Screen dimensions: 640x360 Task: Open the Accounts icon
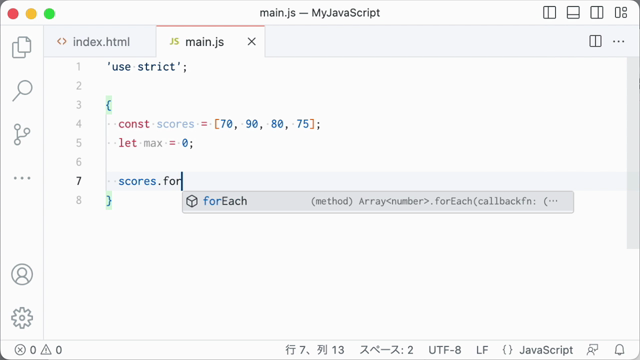tap(22, 274)
